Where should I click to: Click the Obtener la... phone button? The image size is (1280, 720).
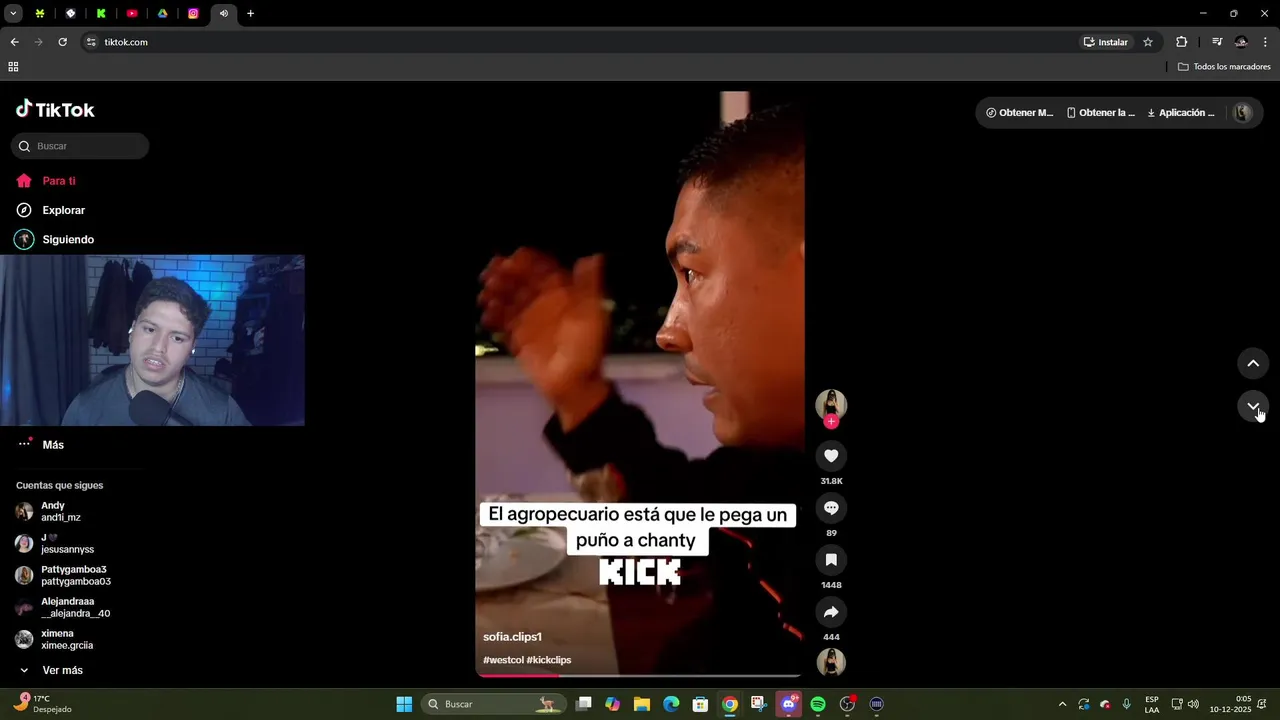(x=1101, y=113)
